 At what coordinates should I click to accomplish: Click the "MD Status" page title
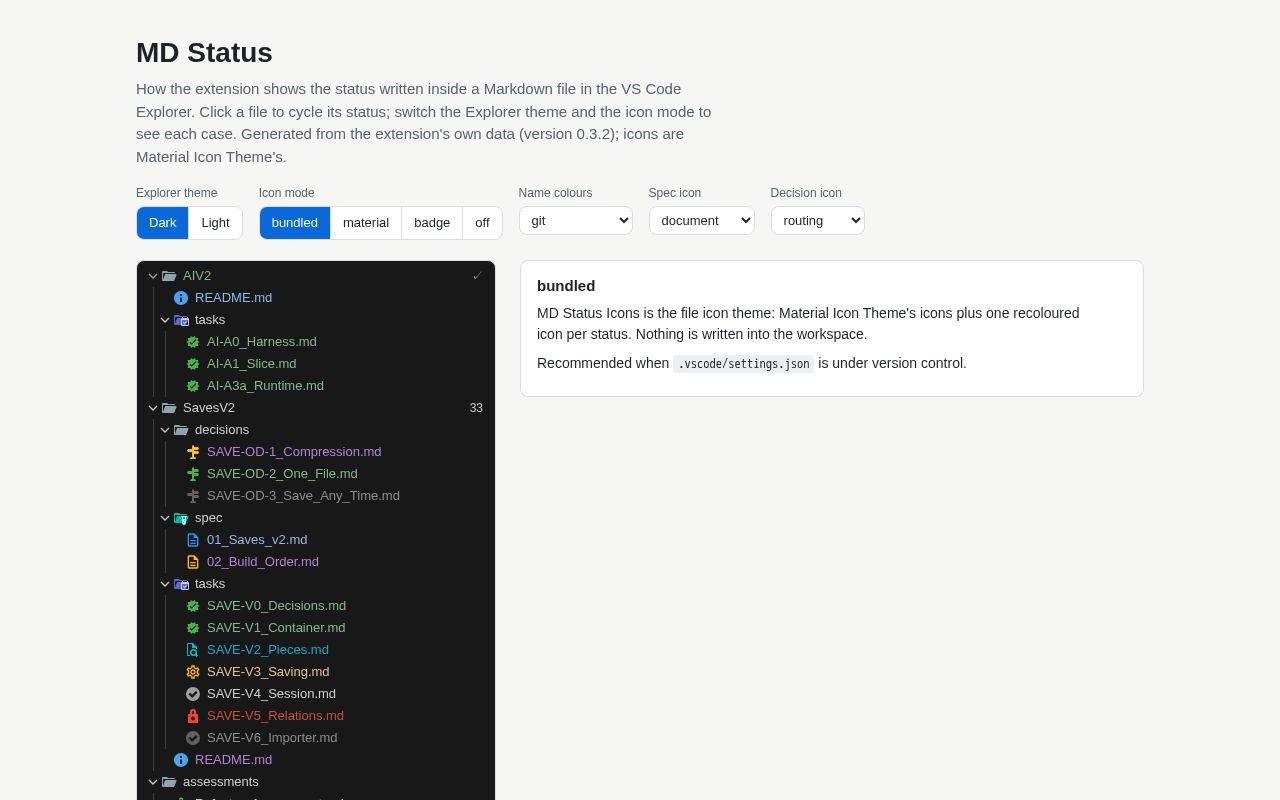pyautogui.click(x=204, y=53)
